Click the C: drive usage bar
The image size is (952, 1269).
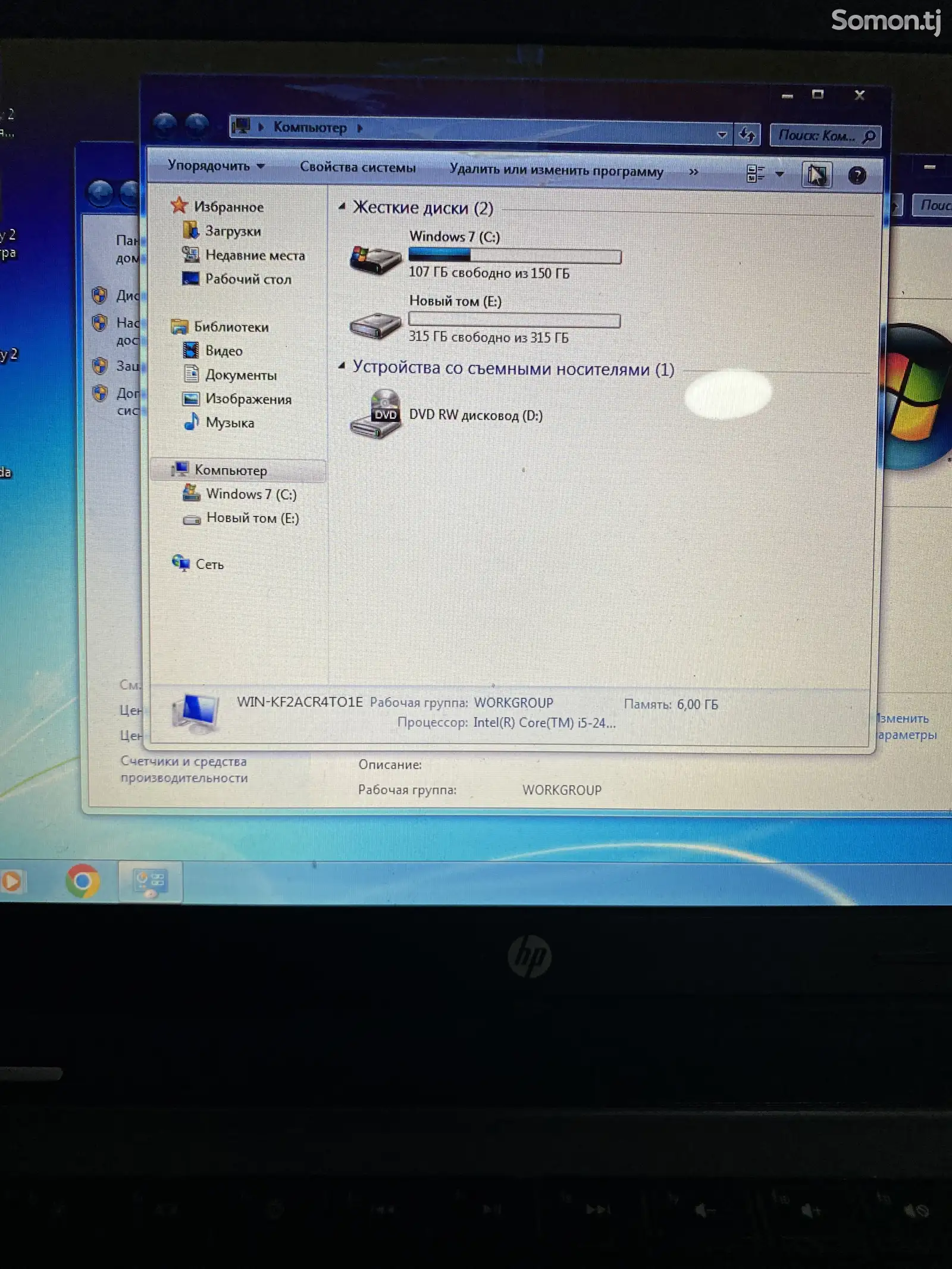point(515,256)
